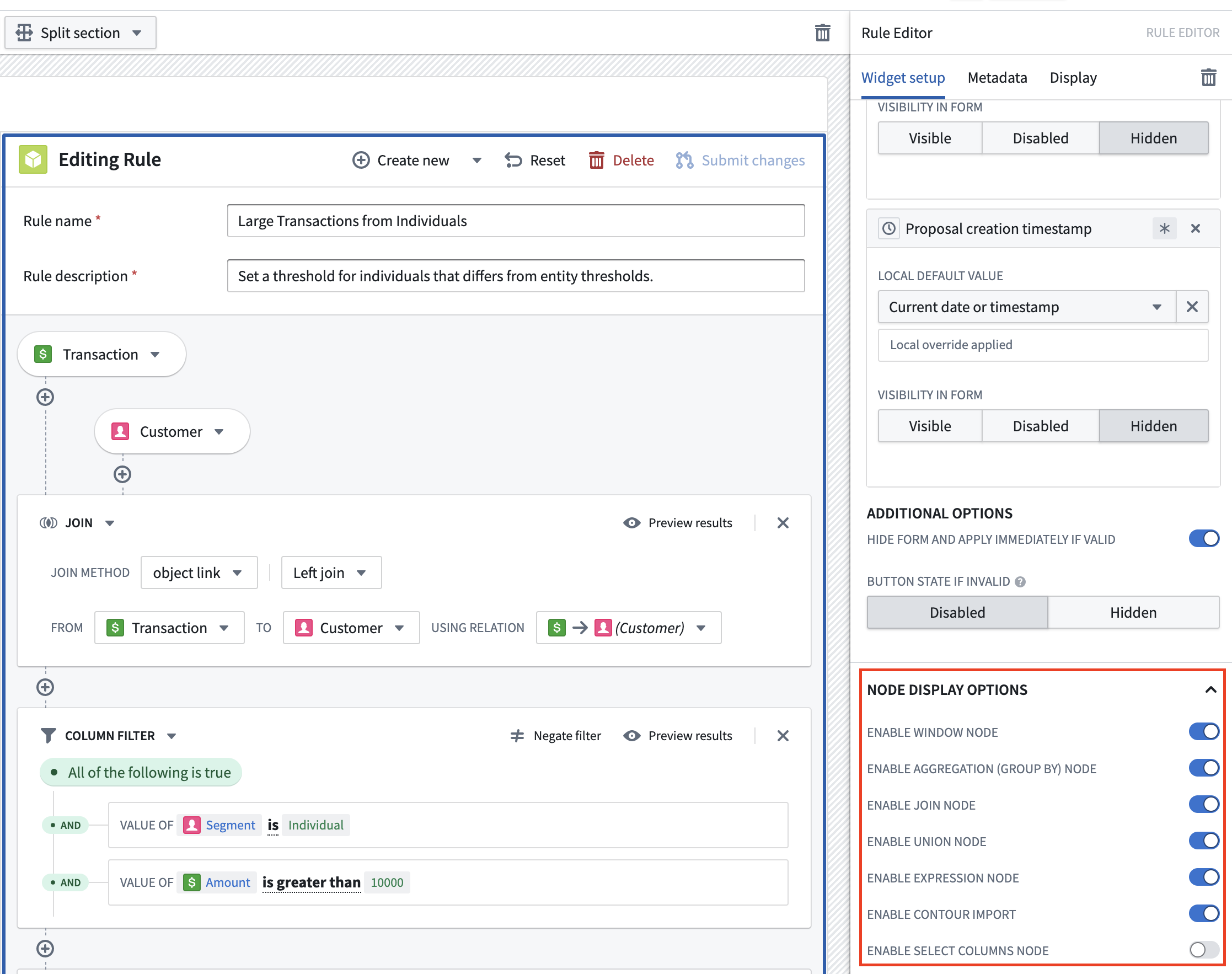Image resolution: width=1232 pixels, height=974 pixels.
Task: Click plus icon below Column Filter block
Action: pyautogui.click(x=45, y=948)
